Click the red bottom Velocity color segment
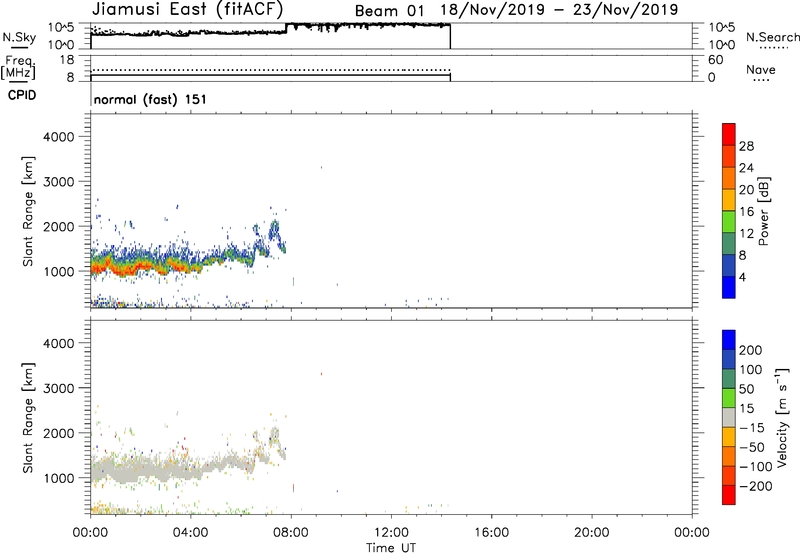 point(729,495)
